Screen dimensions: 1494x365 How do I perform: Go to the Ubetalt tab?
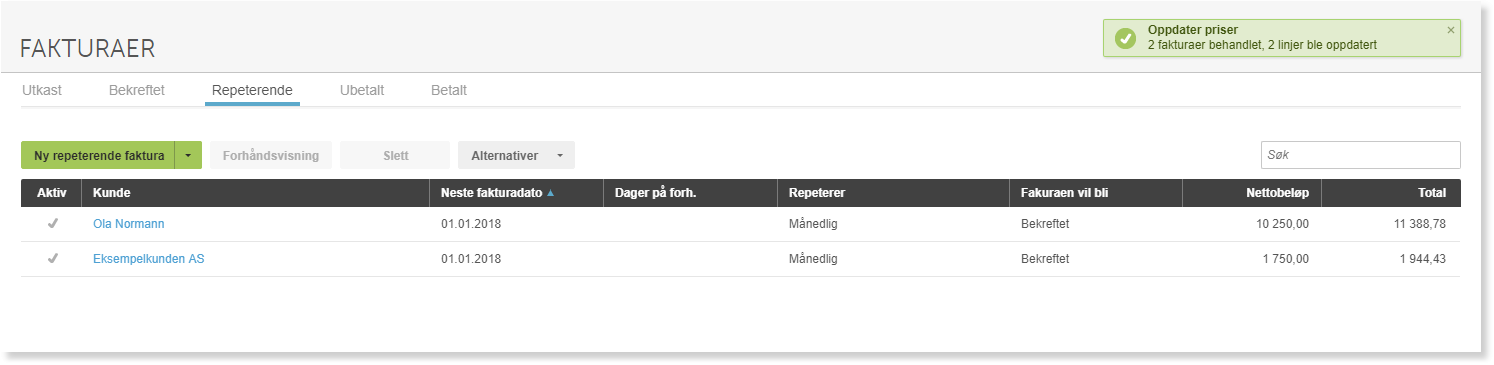(x=362, y=90)
